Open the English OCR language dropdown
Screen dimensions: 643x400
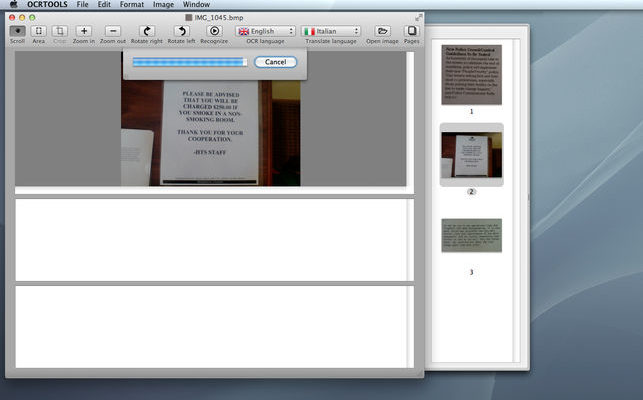(x=266, y=32)
